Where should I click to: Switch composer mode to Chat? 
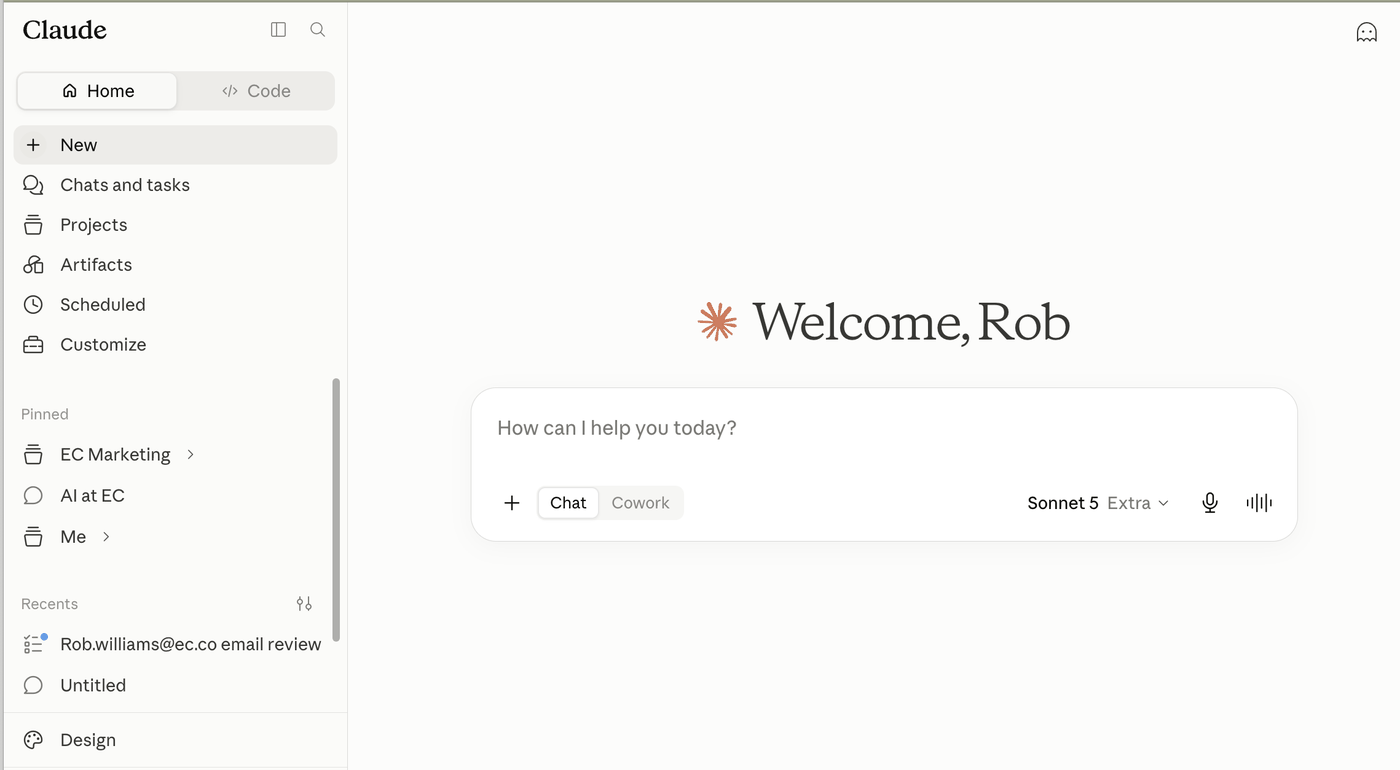click(568, 503)
